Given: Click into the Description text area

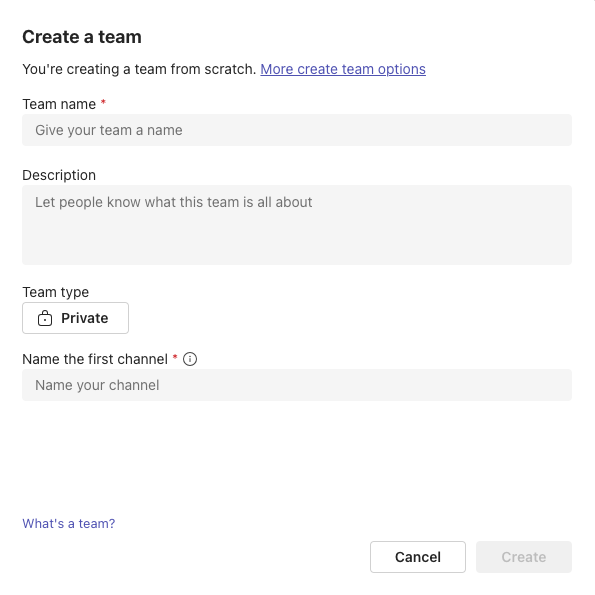Looking at the screenshot, I should (297, 225).
